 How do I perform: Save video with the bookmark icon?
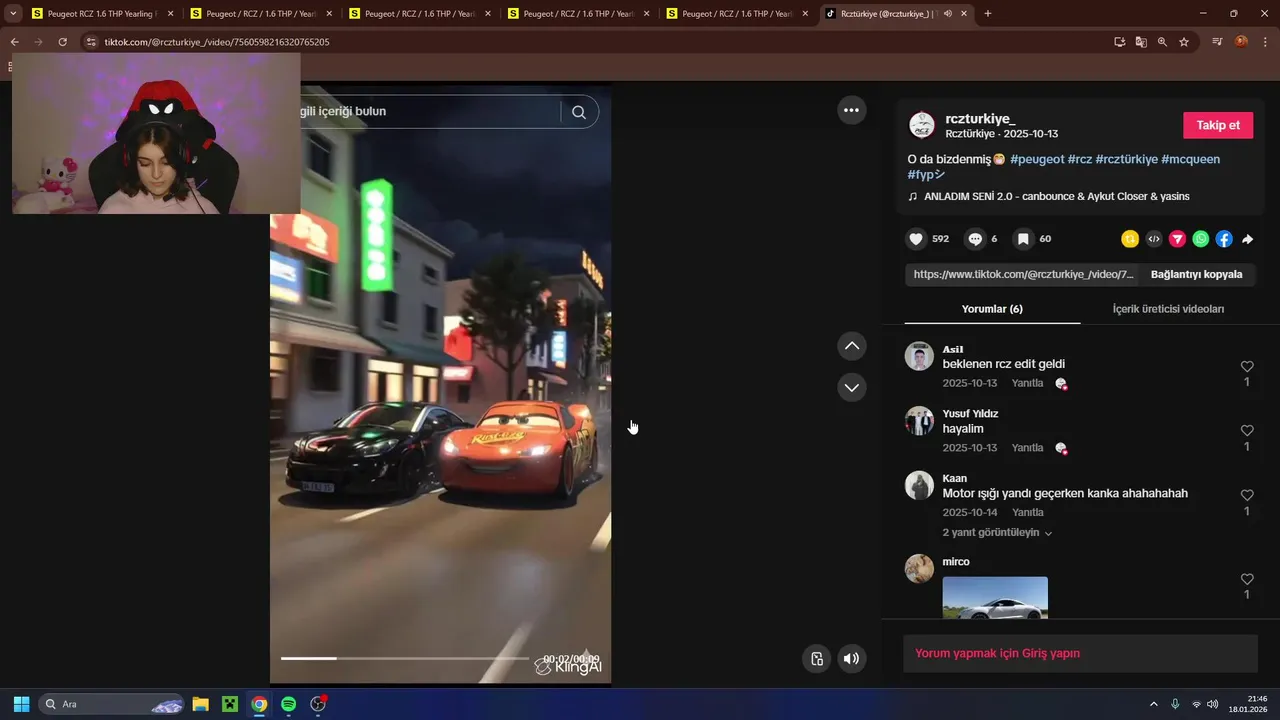[x=1023, y=239]
